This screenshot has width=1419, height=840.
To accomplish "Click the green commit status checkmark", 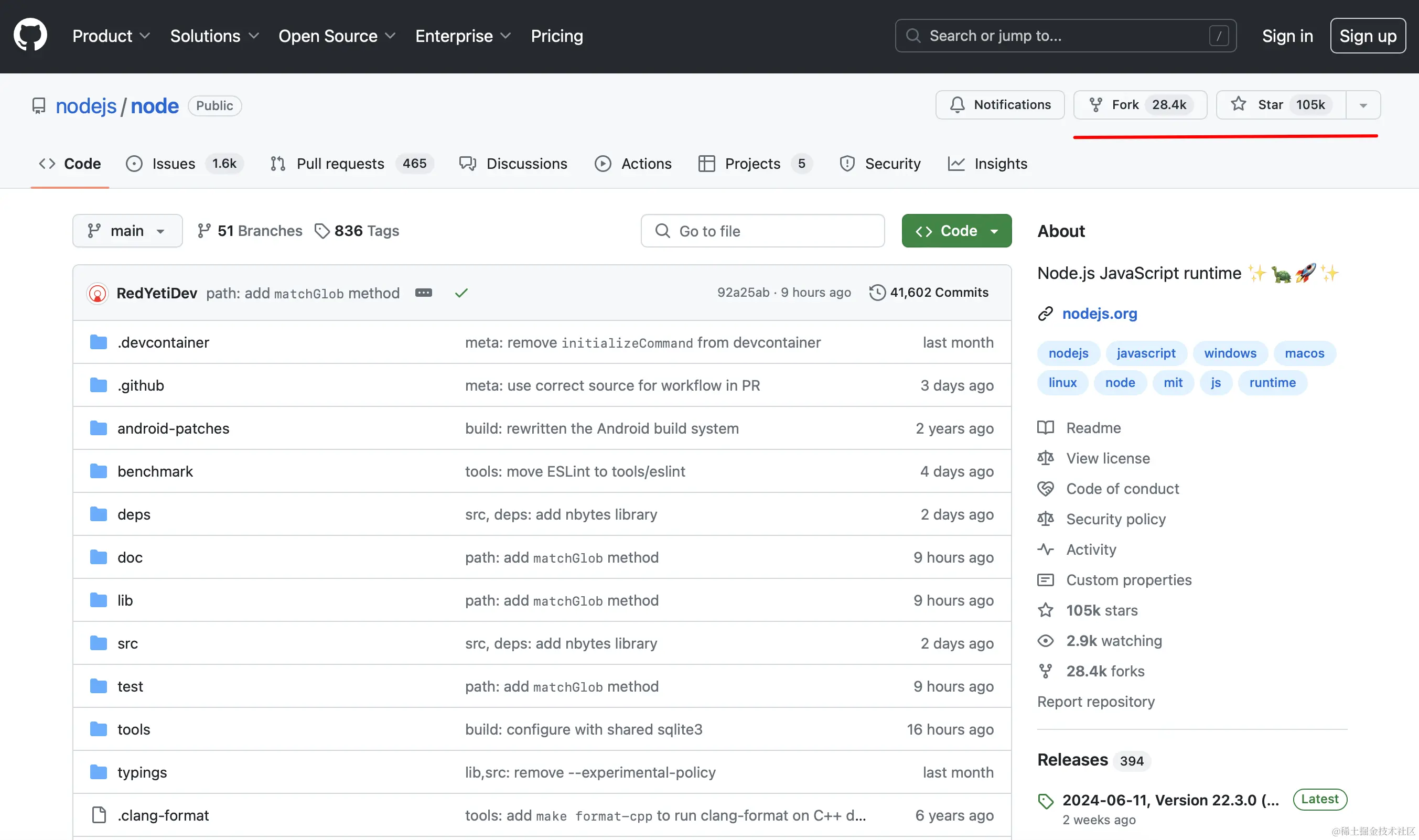I will 461,293.
